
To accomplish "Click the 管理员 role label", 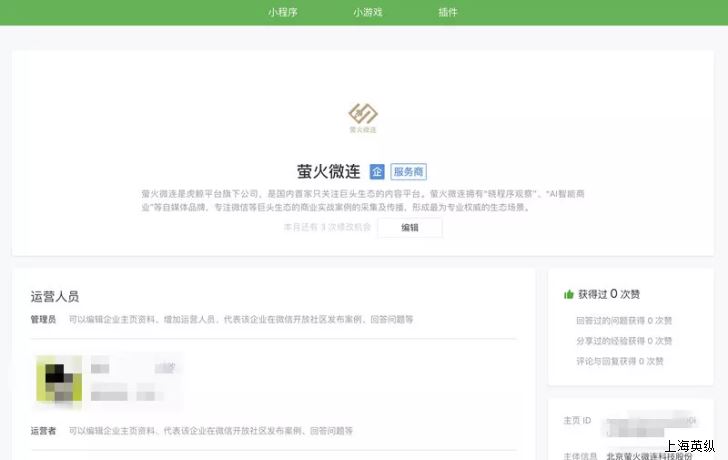I will (43, 319).
